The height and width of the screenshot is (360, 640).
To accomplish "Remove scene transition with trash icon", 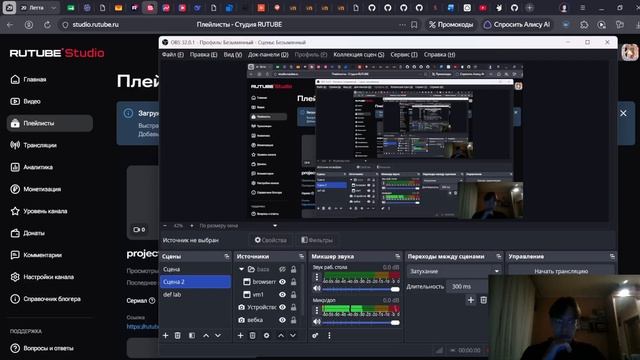I will click(x=484, y=300).
